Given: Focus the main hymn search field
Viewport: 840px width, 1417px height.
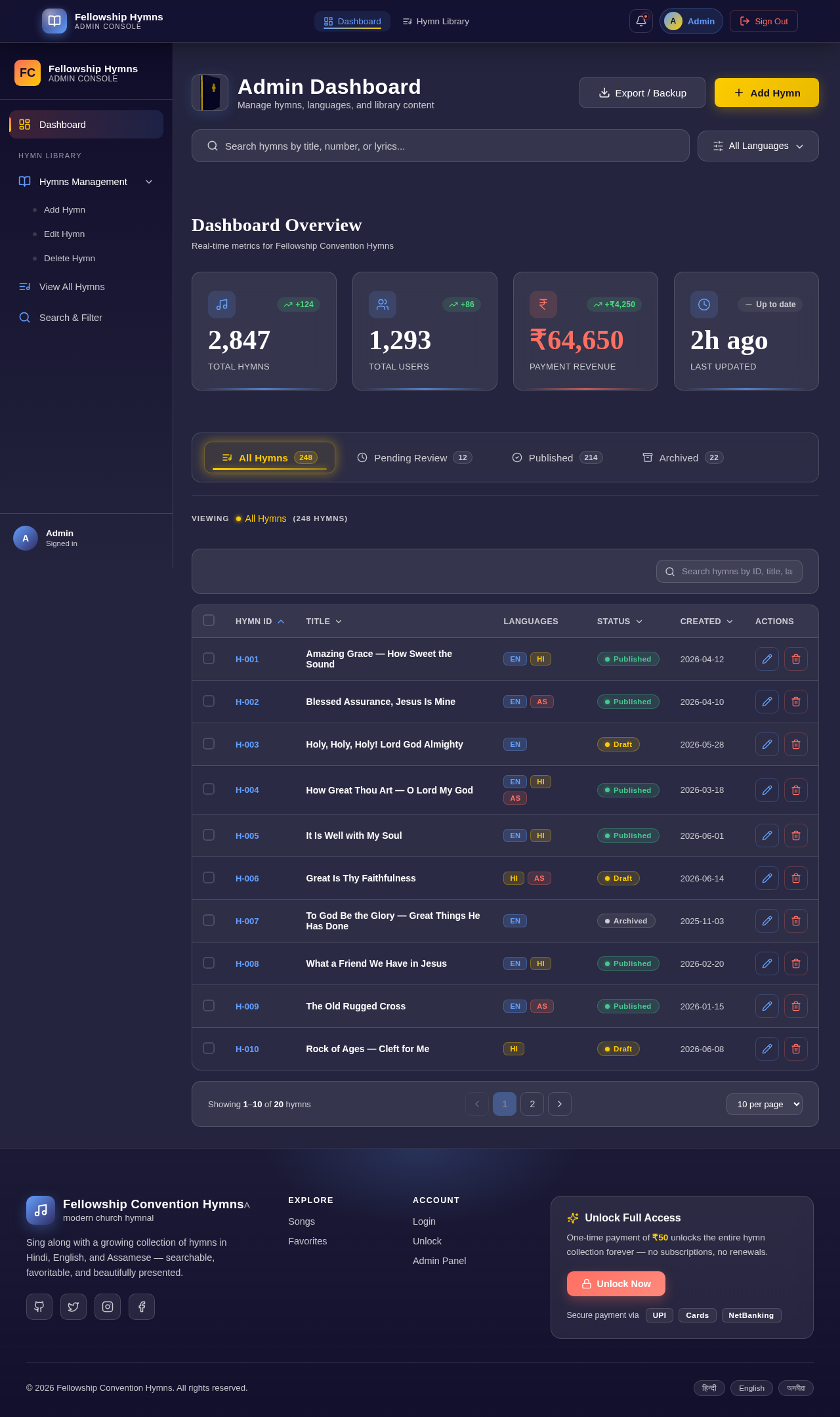Looking at the screenshot, I should click(x=440, y=146).
